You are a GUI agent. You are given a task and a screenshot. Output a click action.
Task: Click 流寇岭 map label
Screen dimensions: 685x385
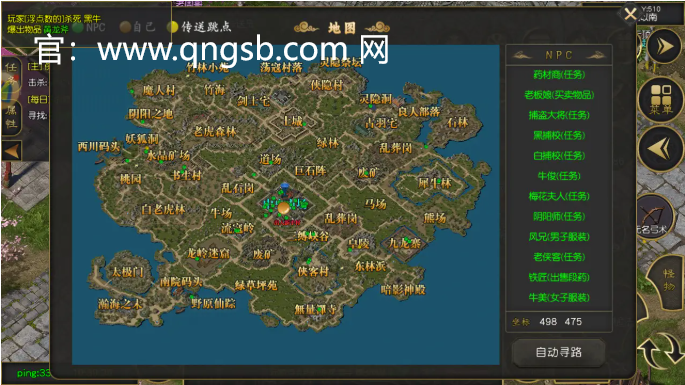click(237, 228)
